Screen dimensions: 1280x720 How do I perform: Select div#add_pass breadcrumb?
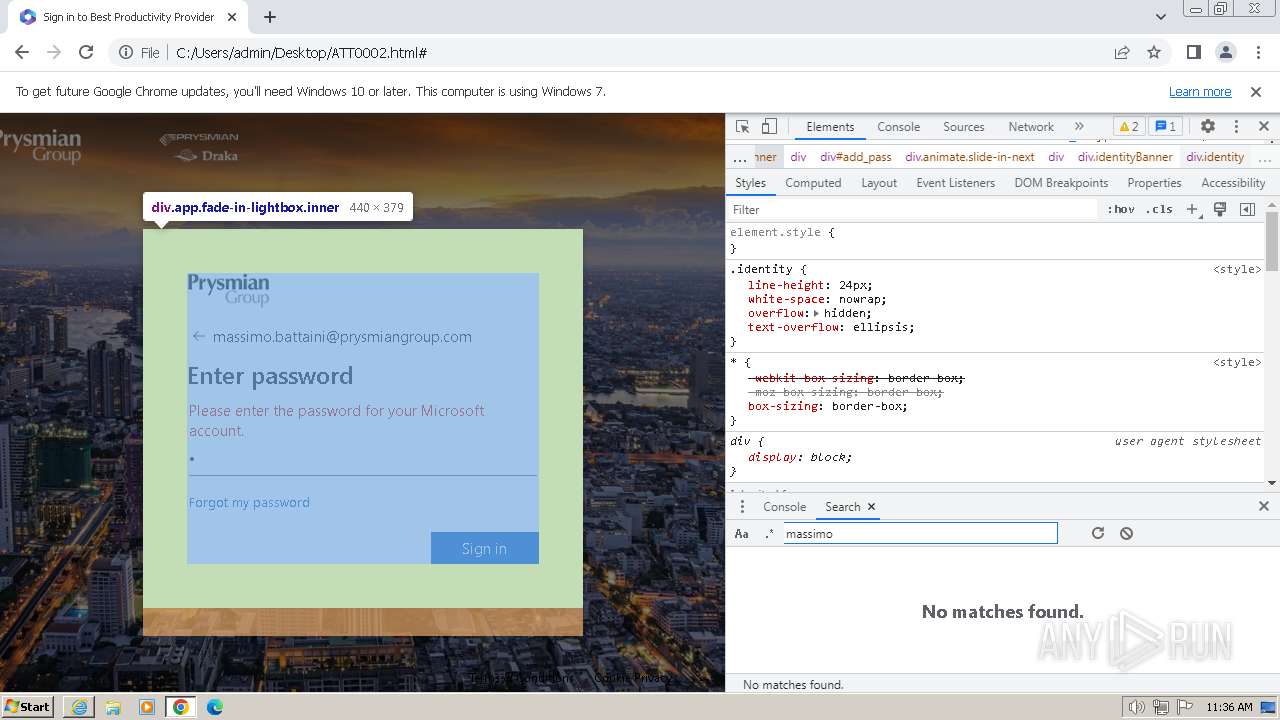(x=856, y=157)
